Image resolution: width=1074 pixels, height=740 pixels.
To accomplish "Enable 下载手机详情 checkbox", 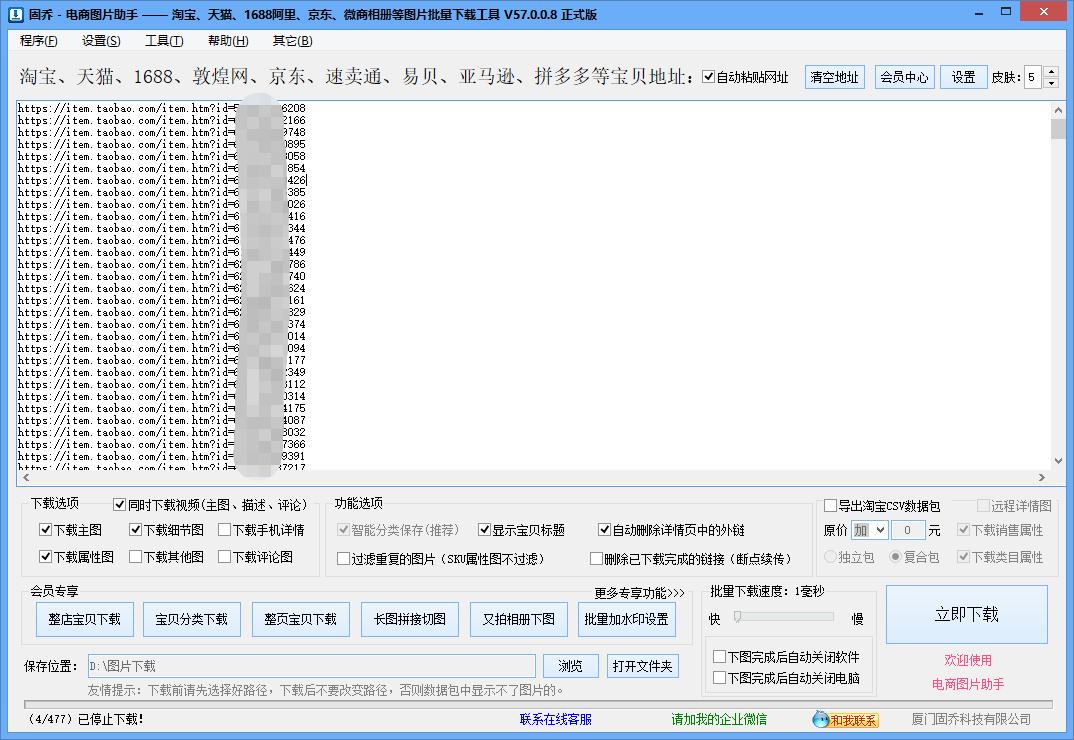I will click(x=224, y=530).
